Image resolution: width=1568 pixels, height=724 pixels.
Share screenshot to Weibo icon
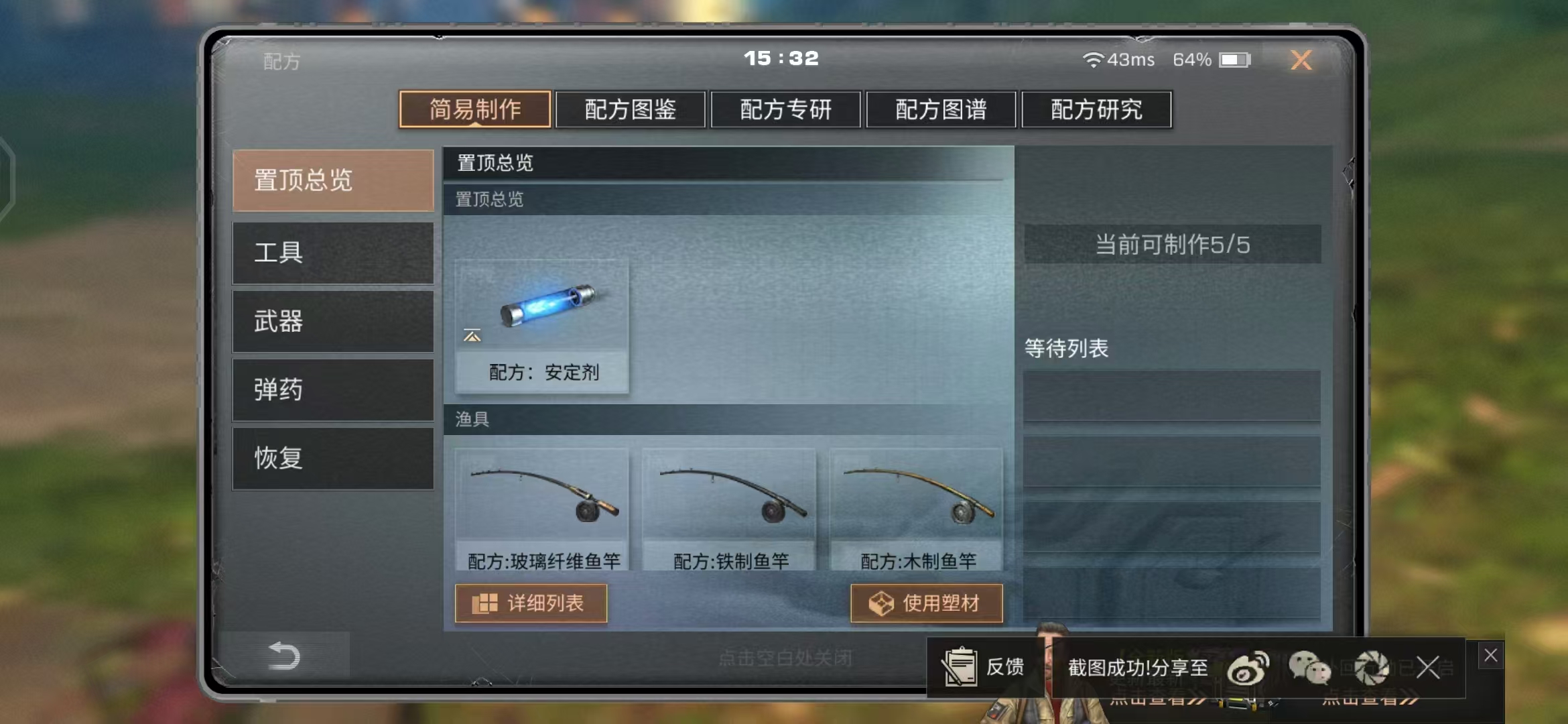click(x=1248, y=668)
